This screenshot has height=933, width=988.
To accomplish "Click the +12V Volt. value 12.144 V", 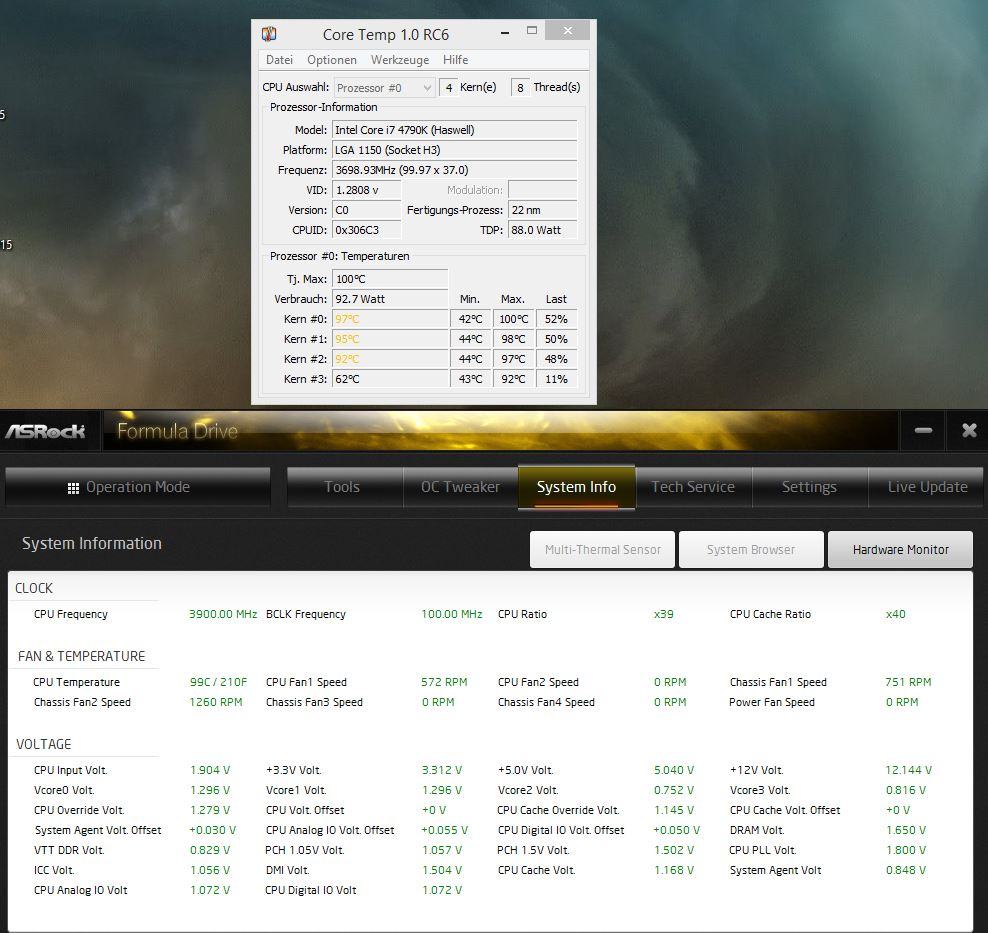I will (908, 770).
